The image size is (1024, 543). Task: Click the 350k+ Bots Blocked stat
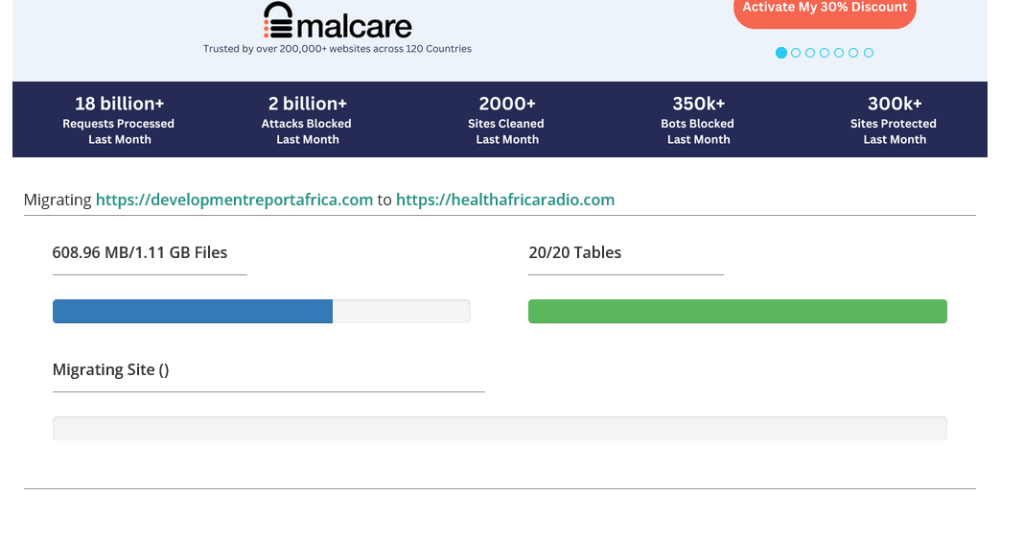click(x=698, y=120)
